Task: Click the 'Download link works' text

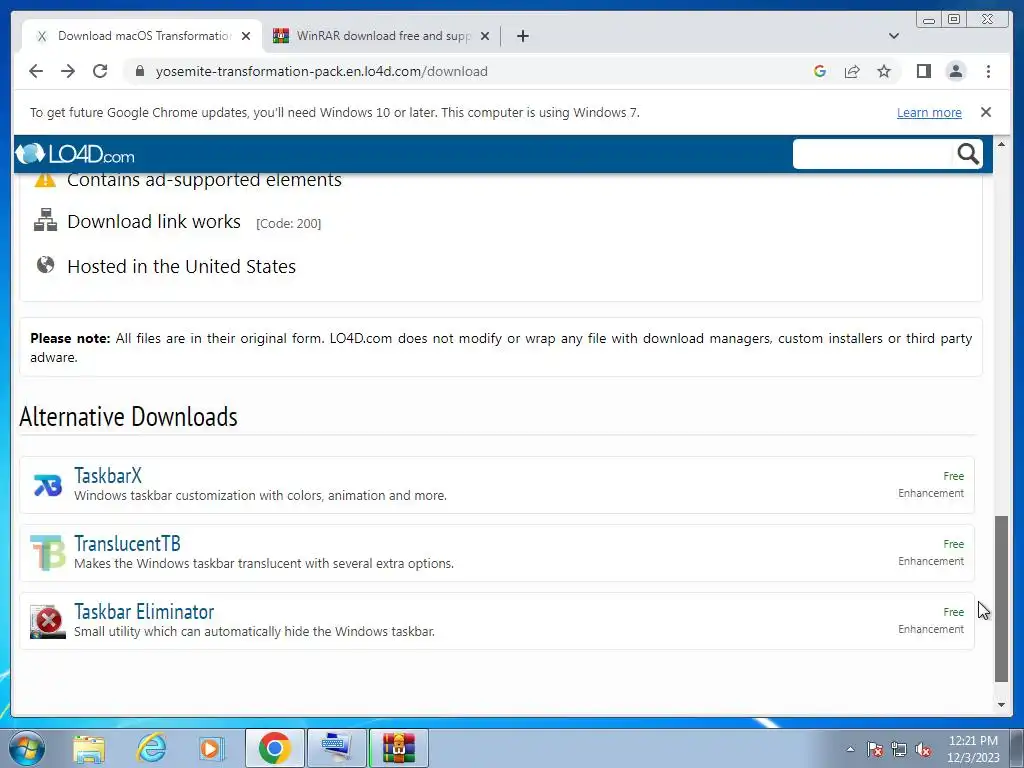Action: coord(154,221)
